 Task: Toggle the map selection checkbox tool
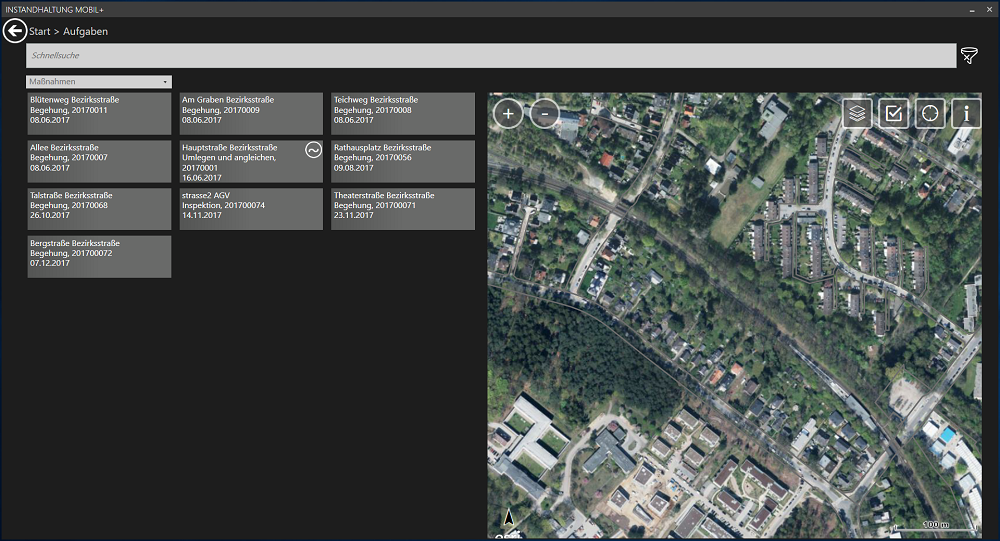pos(893,113)
